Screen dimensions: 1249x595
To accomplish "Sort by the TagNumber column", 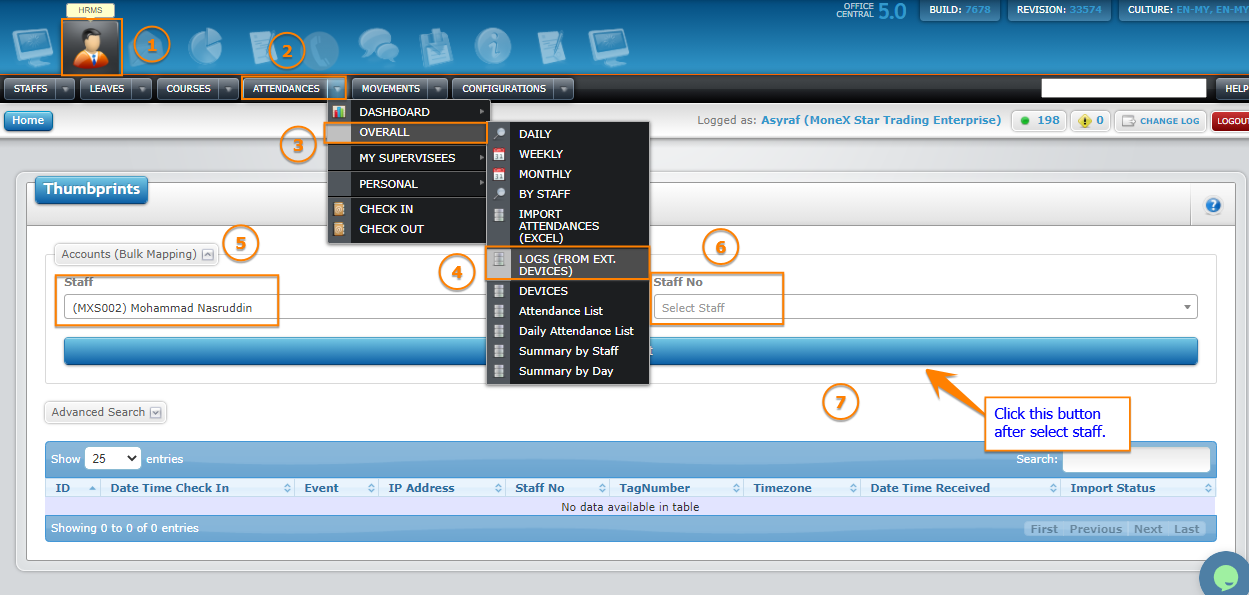I will pyautogui.click(x=676, y=488).
